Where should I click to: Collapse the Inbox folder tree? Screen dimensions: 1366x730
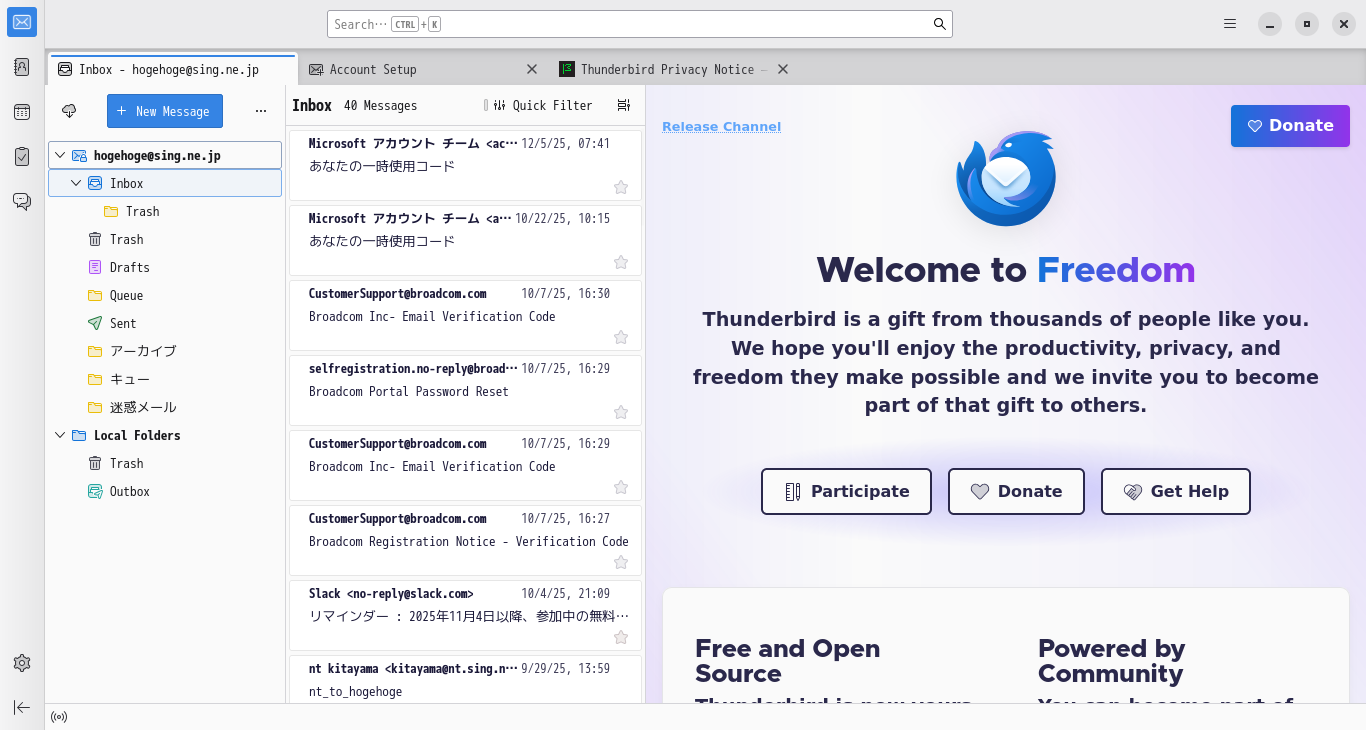[76, 184]
